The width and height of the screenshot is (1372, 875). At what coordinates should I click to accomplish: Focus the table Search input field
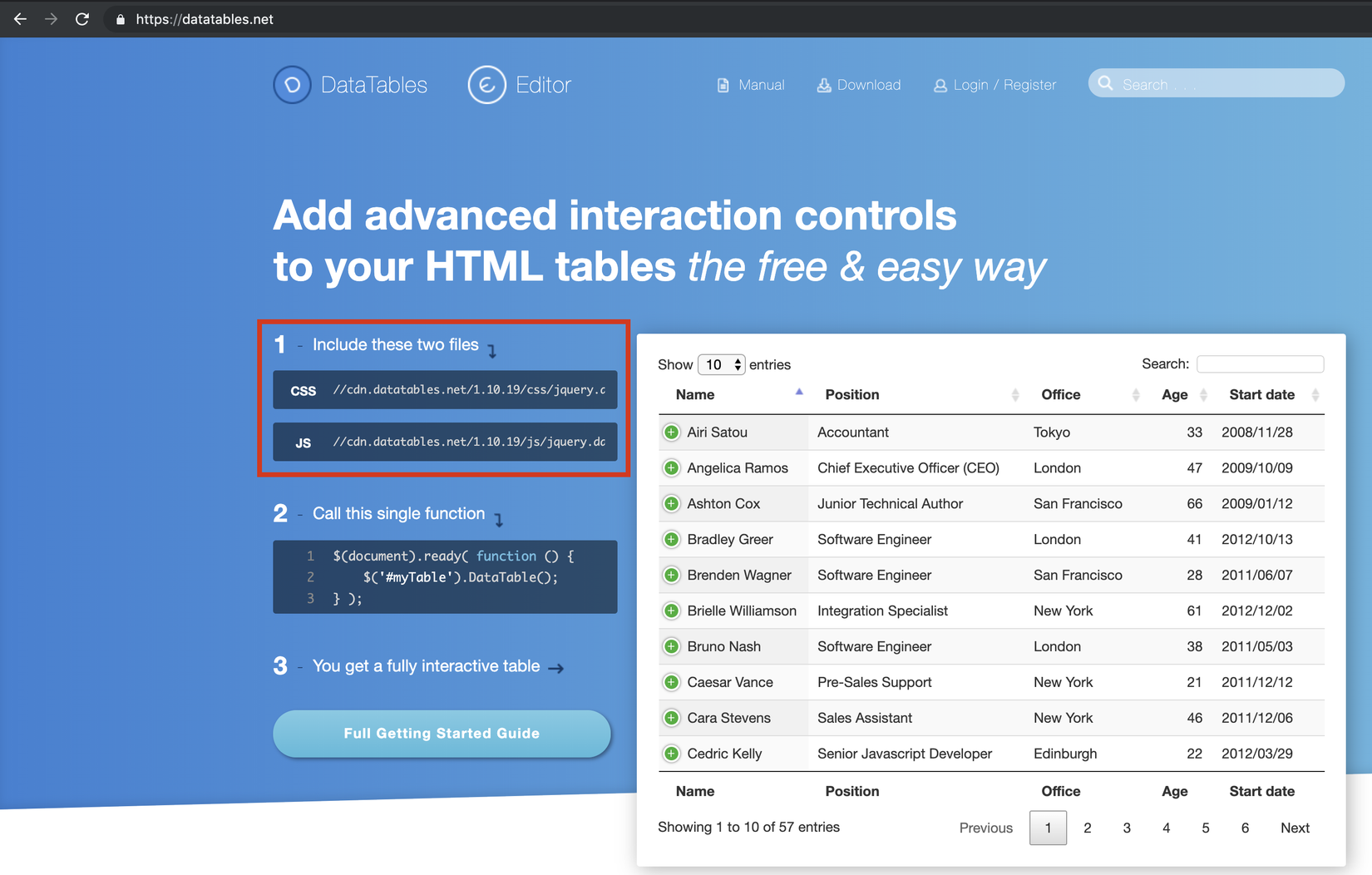coord(1260,364)
